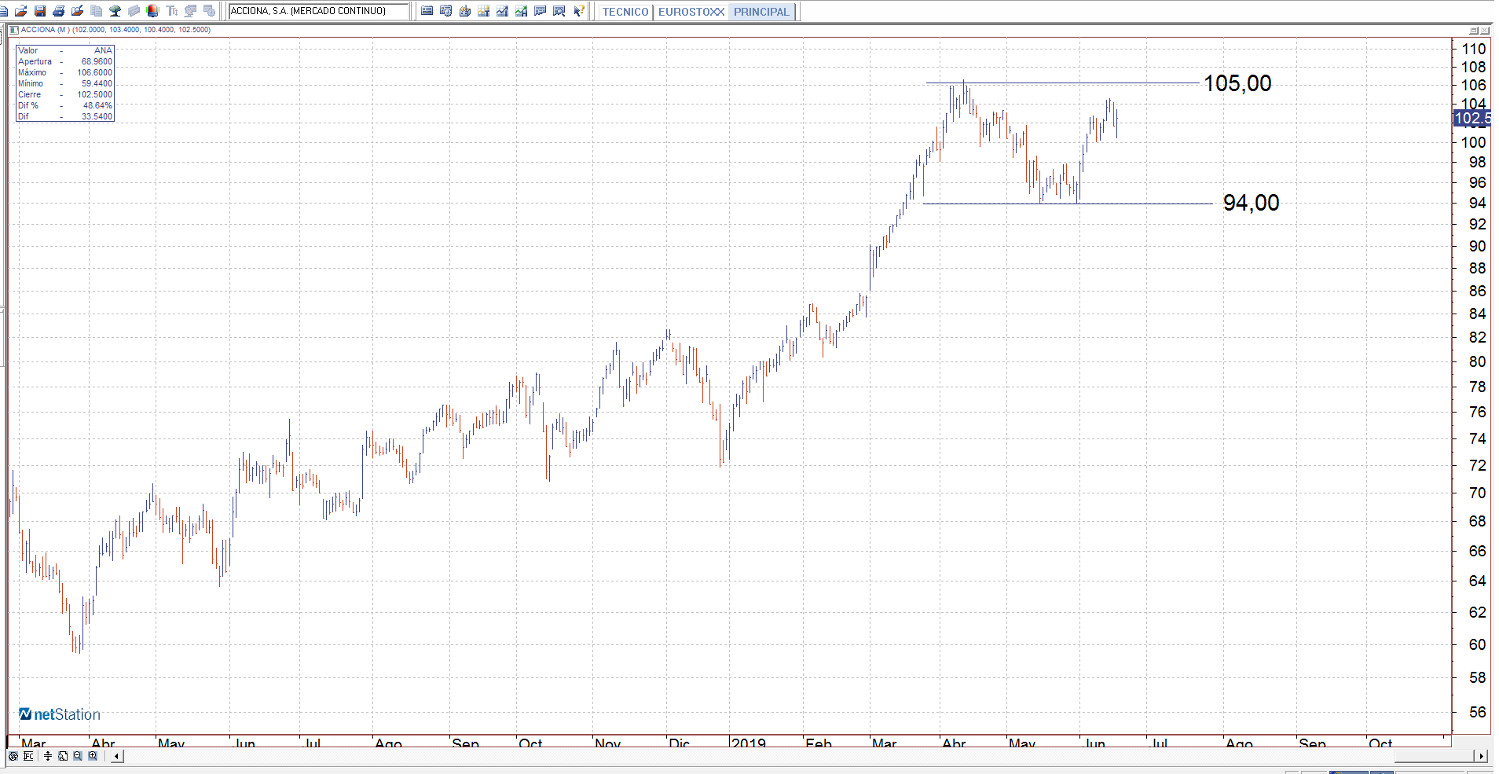1499x774 pixels.
Task: Zoom out with the minus magnifier
Action: (x=78, y=757)
